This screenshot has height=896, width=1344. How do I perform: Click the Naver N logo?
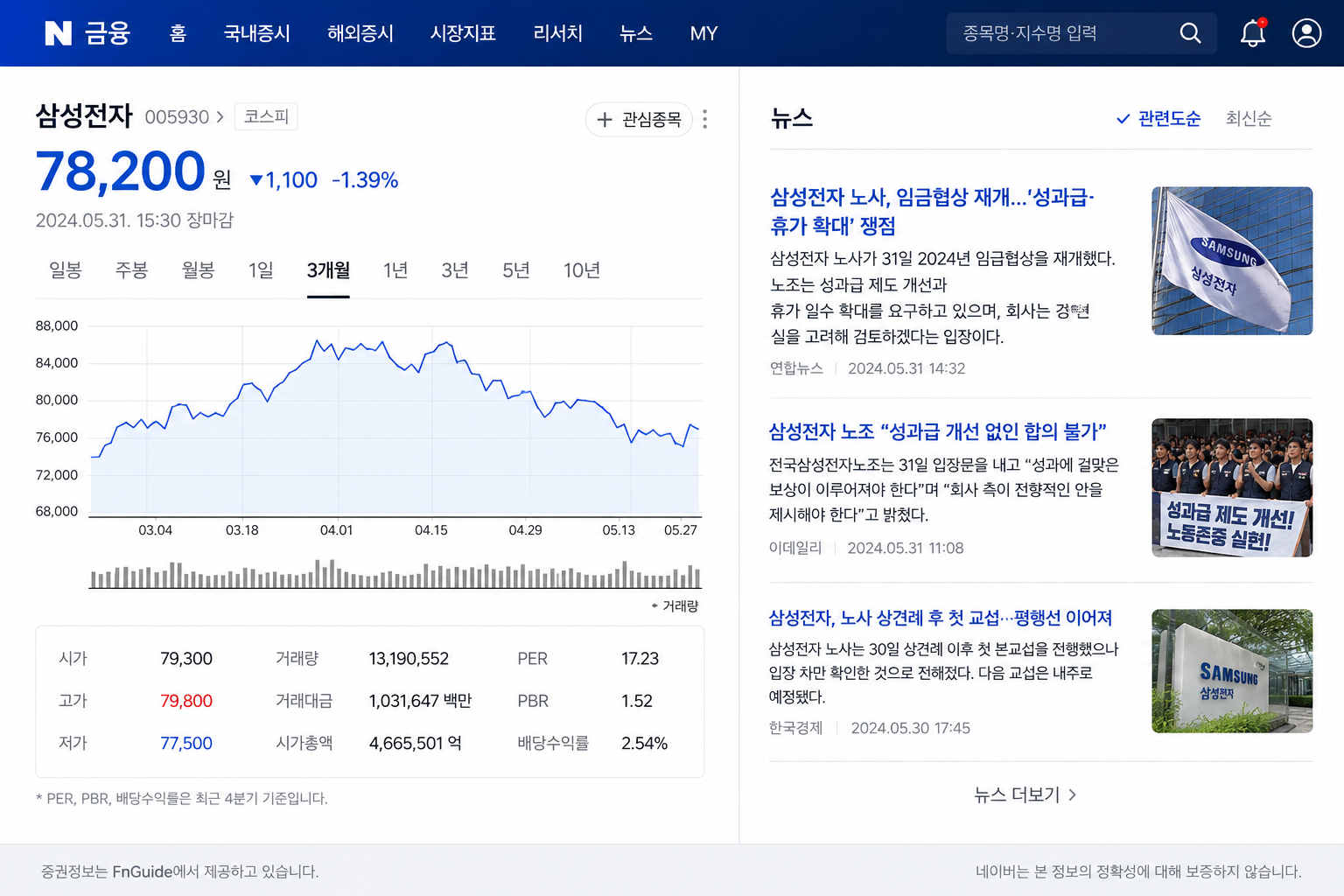(58, 33)
